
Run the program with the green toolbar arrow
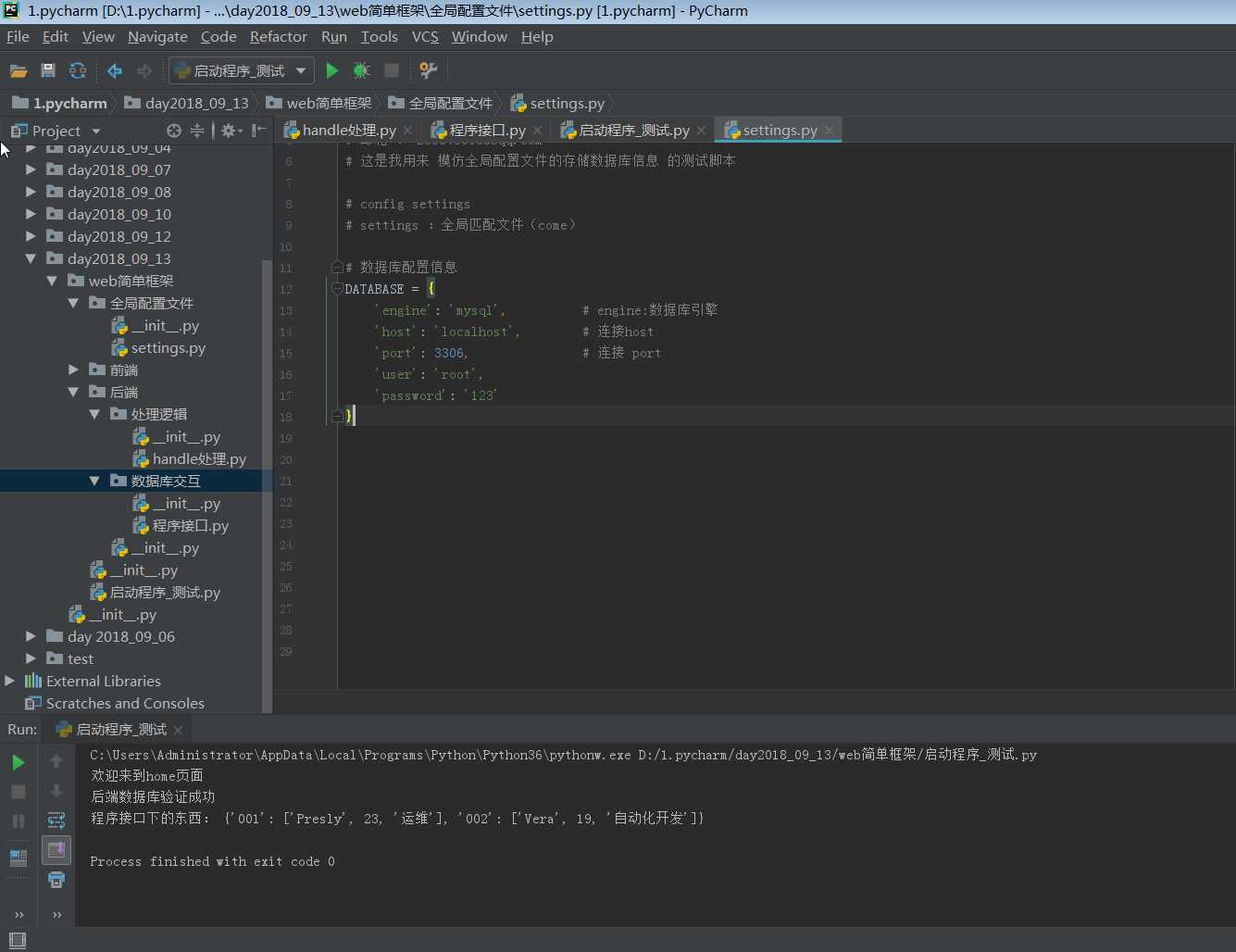pyautogui.click(x=332, y=70)
